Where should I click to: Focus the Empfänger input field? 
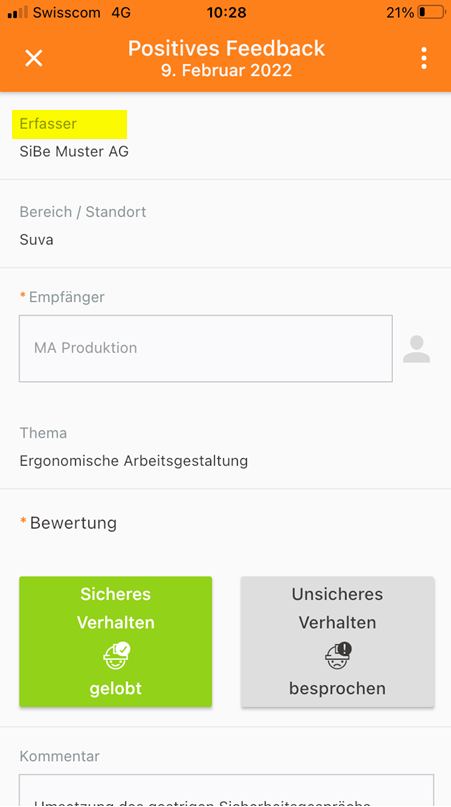click(206, 348)
